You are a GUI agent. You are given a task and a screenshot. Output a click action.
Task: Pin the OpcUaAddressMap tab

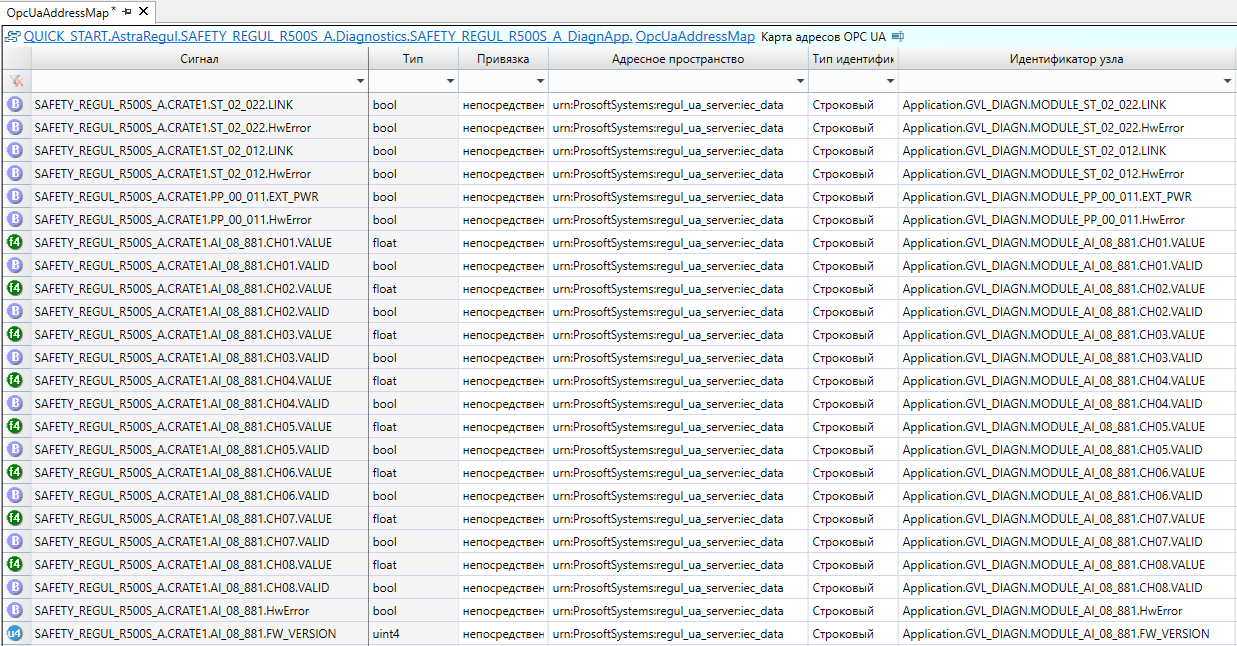click(x=127, y=11)
